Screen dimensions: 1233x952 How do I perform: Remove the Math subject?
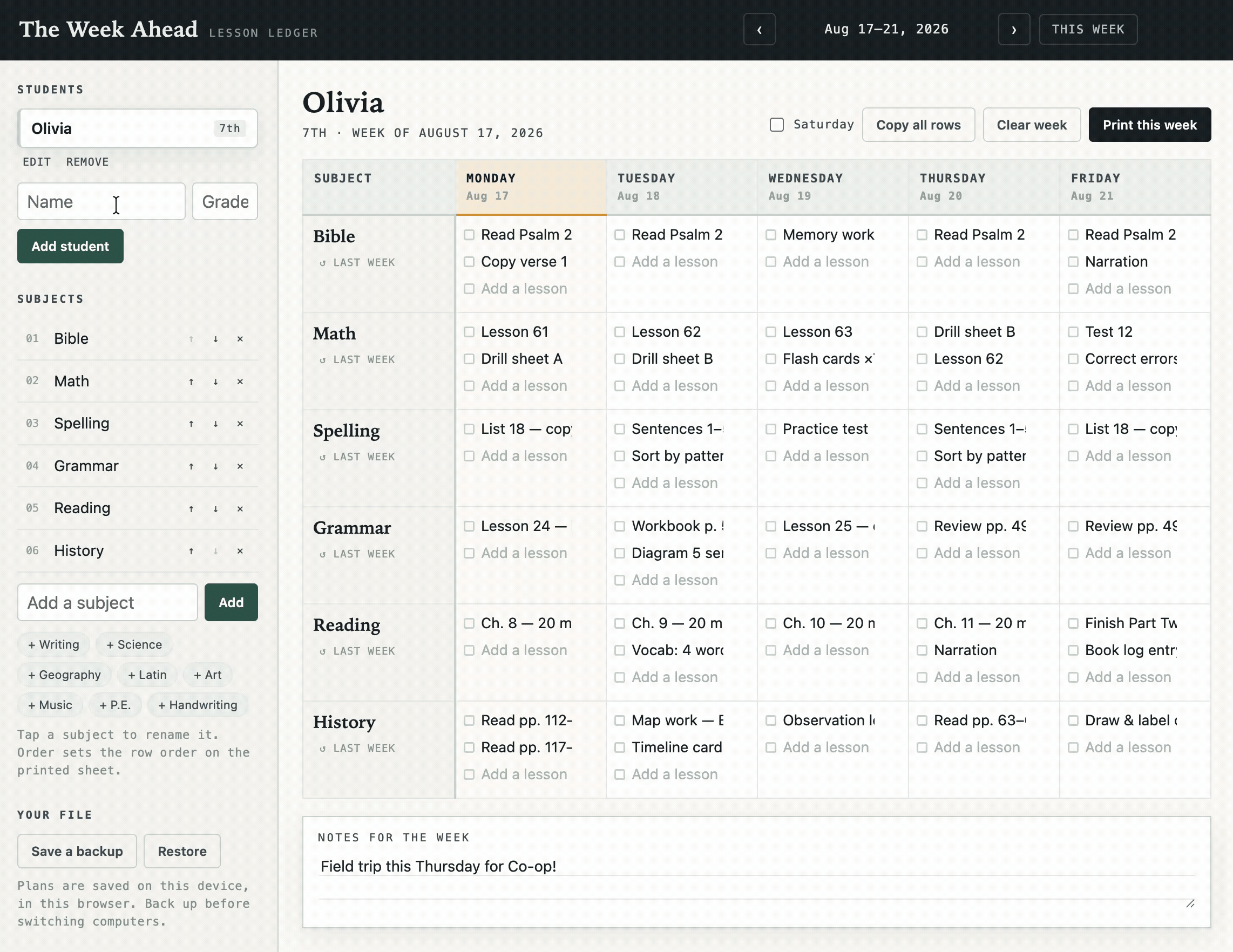tap(240, 382)
